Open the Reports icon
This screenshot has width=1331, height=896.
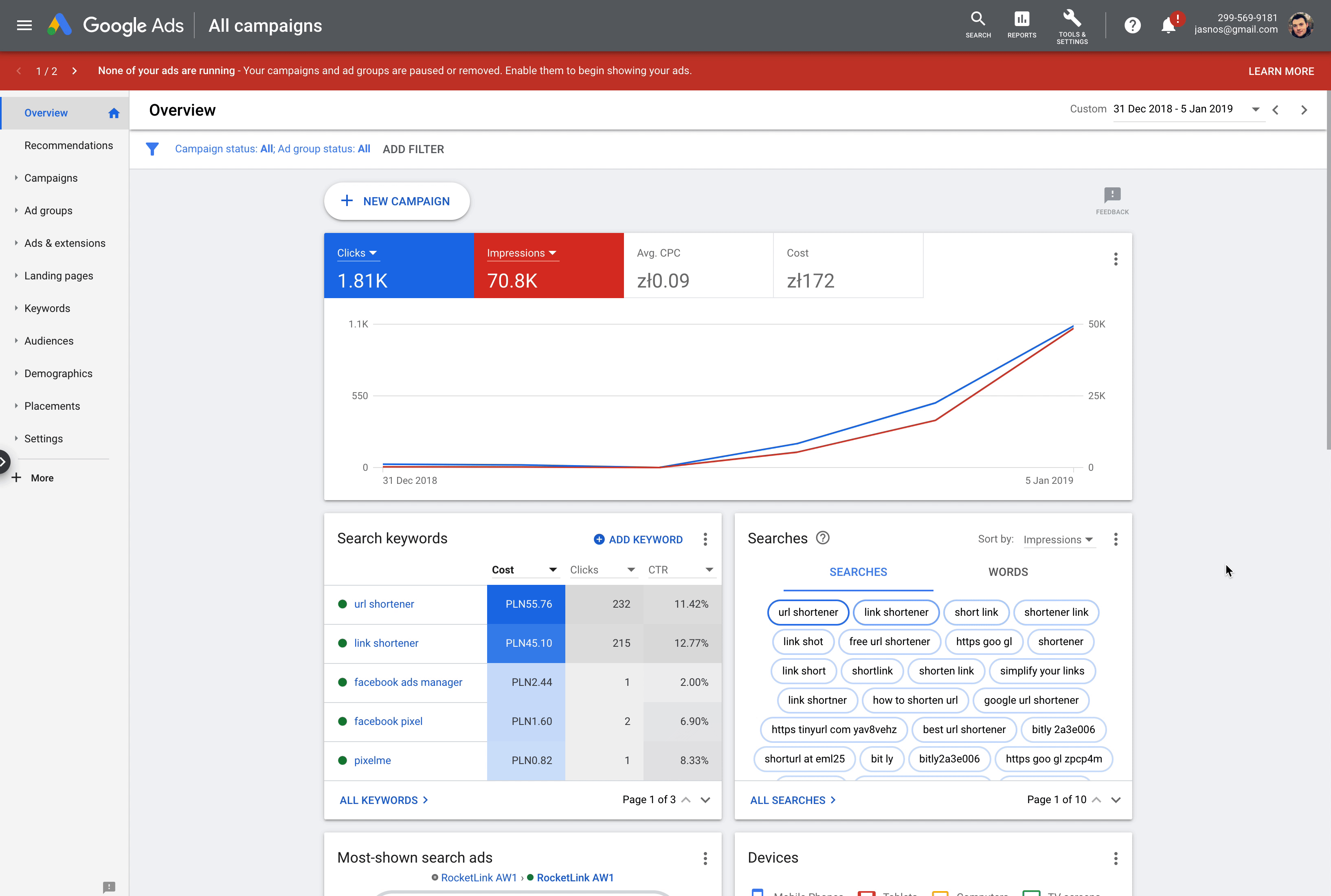1021,20
